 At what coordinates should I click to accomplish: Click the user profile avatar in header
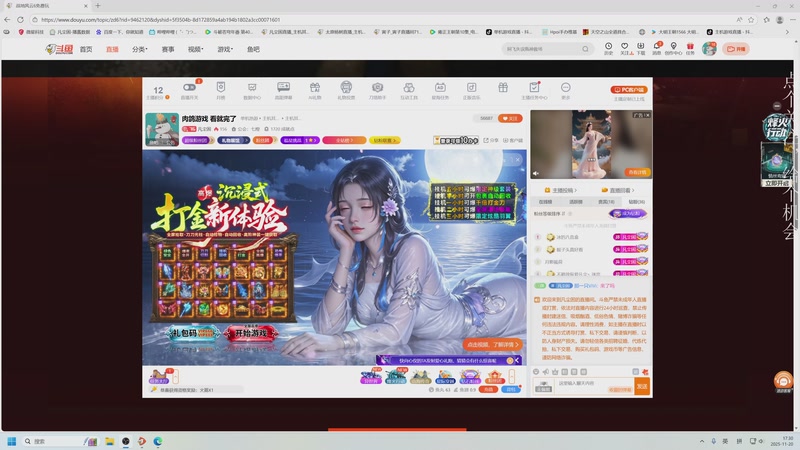(709, 49)
